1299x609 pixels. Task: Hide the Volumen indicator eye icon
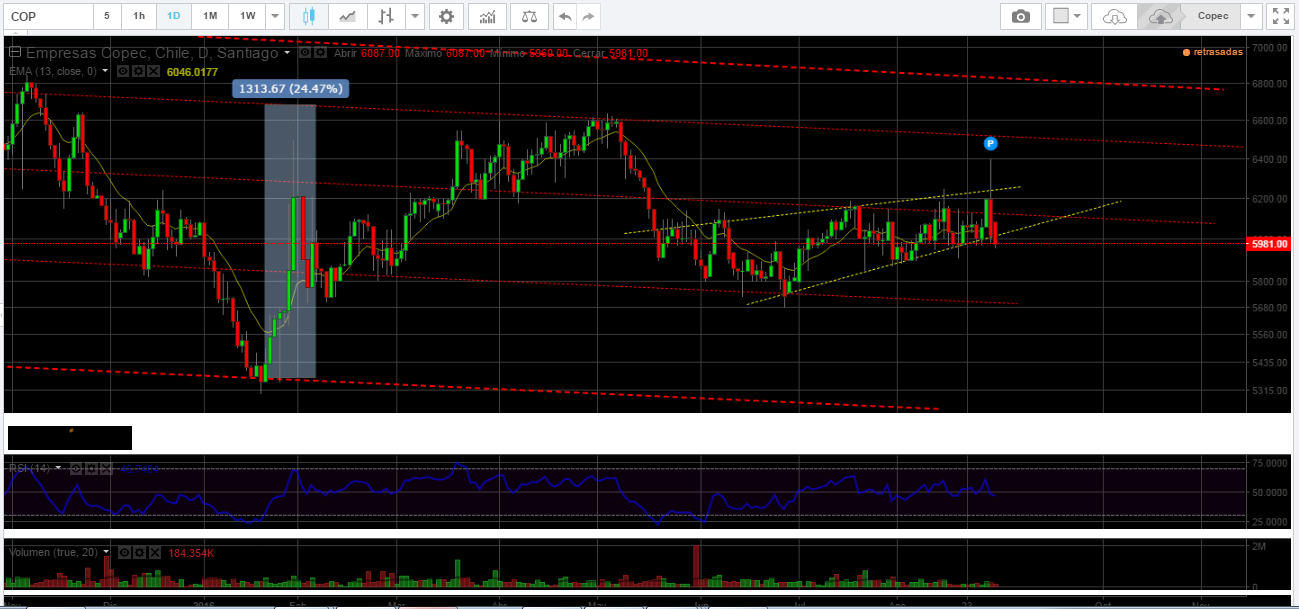(x=124, y=552)
